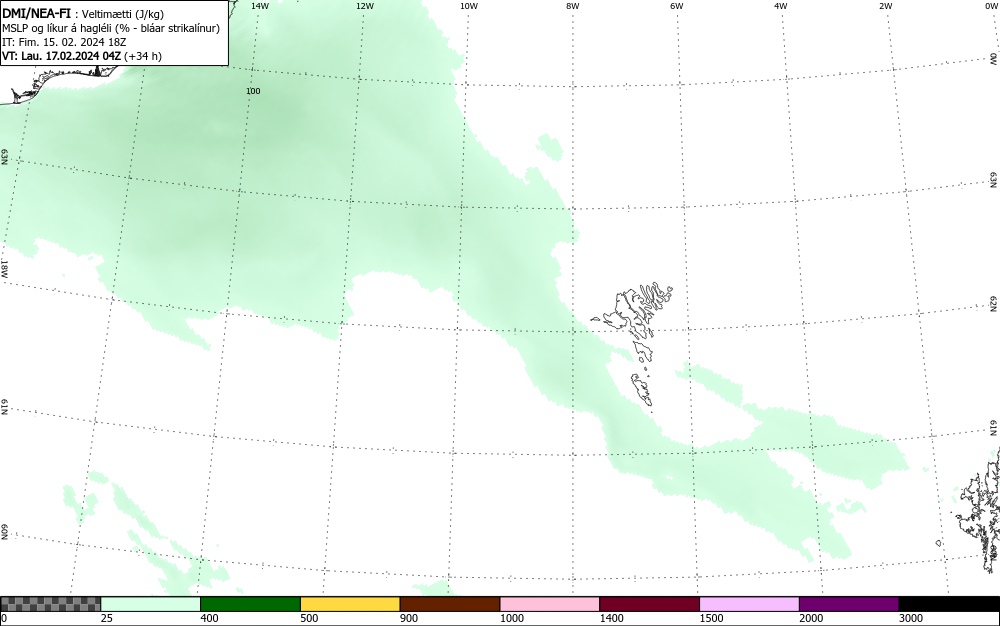Select the 2W longitude label
Viewport: 1000px width, 626px height.
(885, 6)
